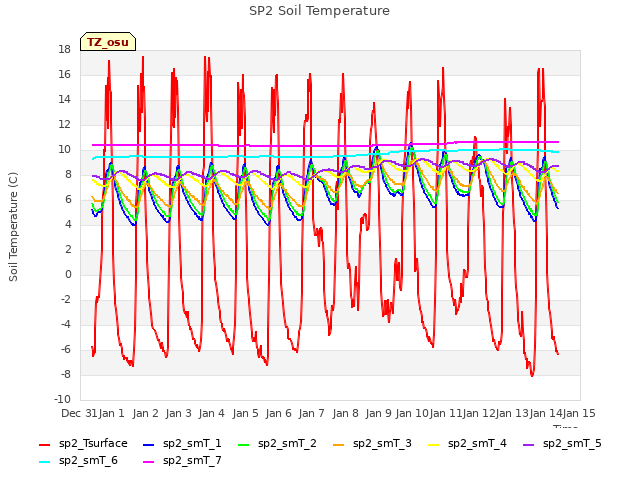The width and height of the screenshot is (640, 480).
Task: Click the orange sp2_smT_3 legend swatch
Action: coord(339,444)
